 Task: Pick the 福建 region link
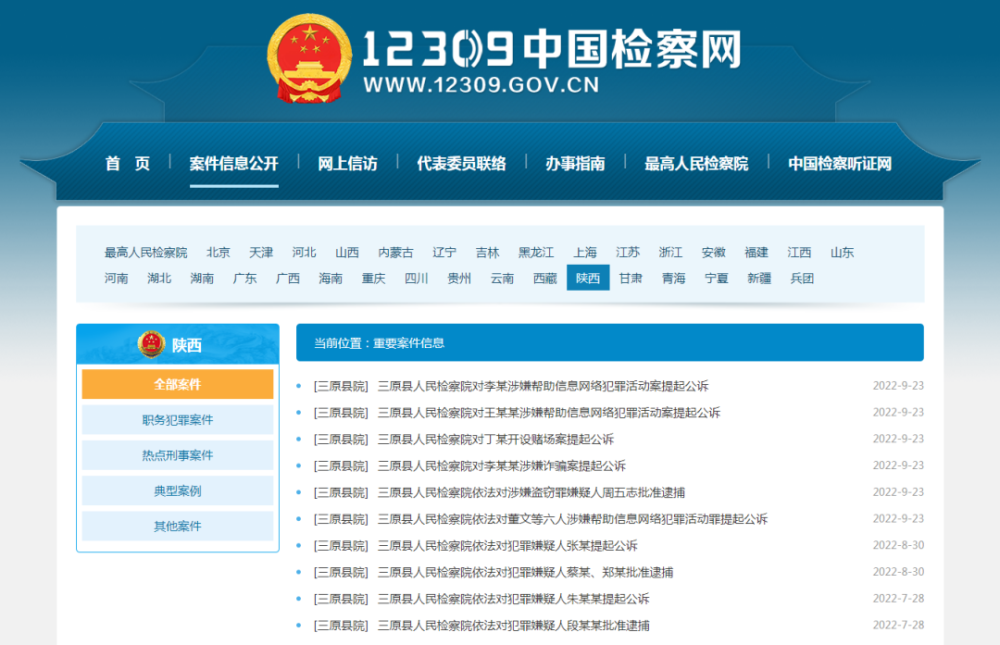756,253
